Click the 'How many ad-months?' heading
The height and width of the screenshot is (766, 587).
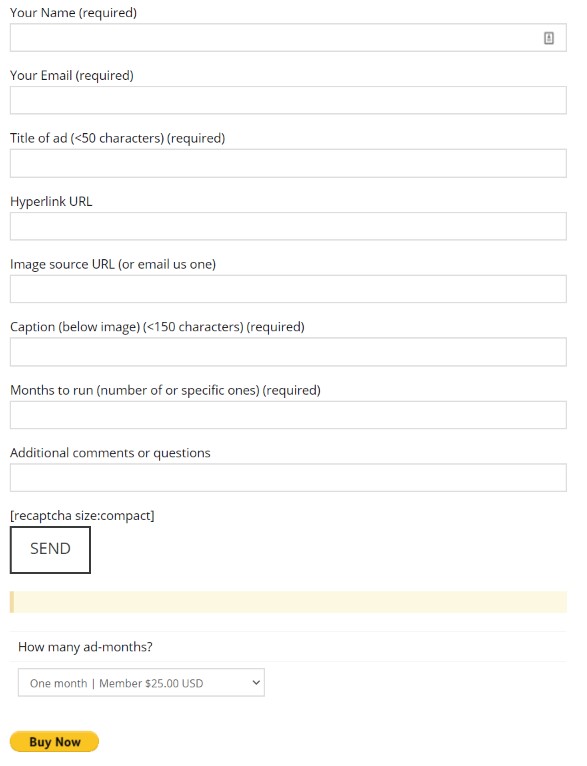[85, 647]
